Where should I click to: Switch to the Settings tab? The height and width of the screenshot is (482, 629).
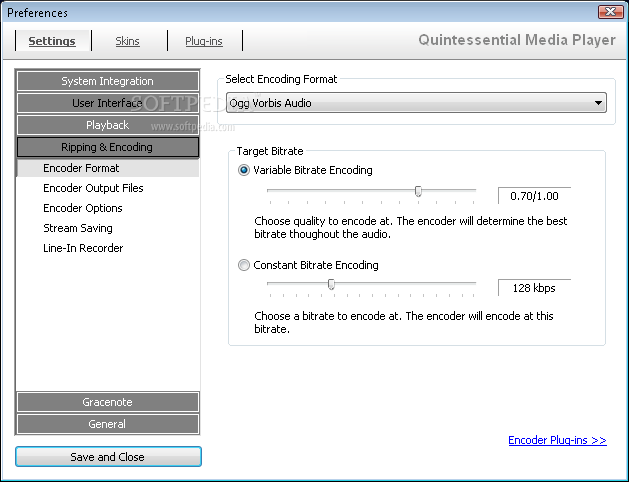point(52,41)
